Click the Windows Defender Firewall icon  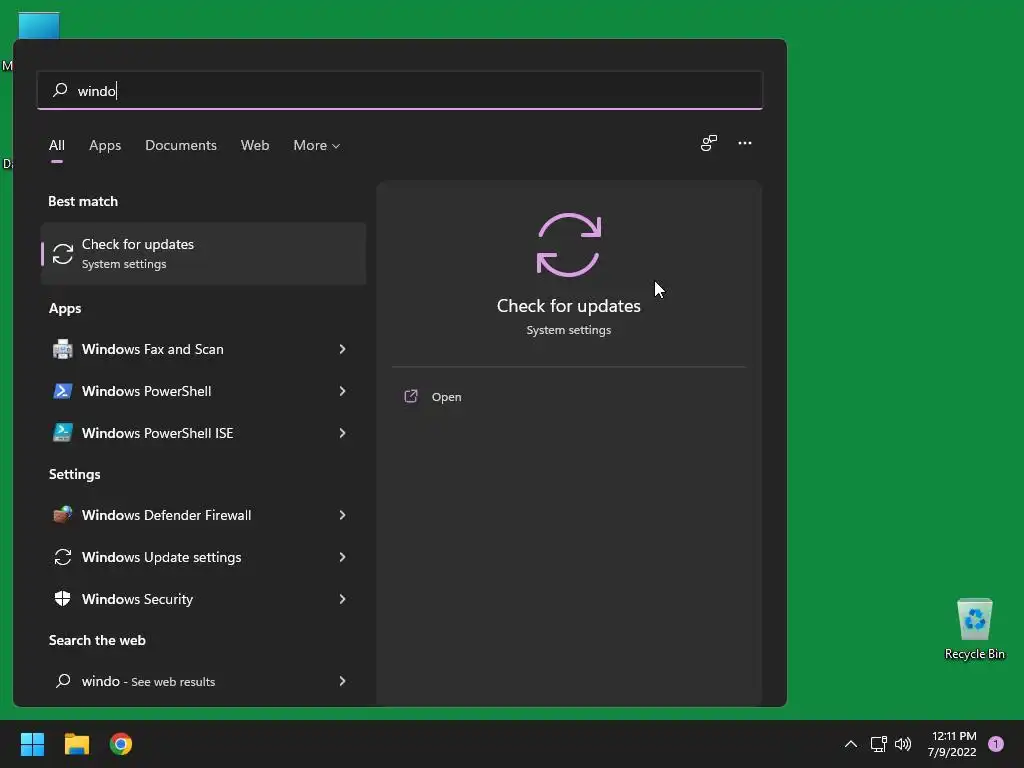point(63,515)
